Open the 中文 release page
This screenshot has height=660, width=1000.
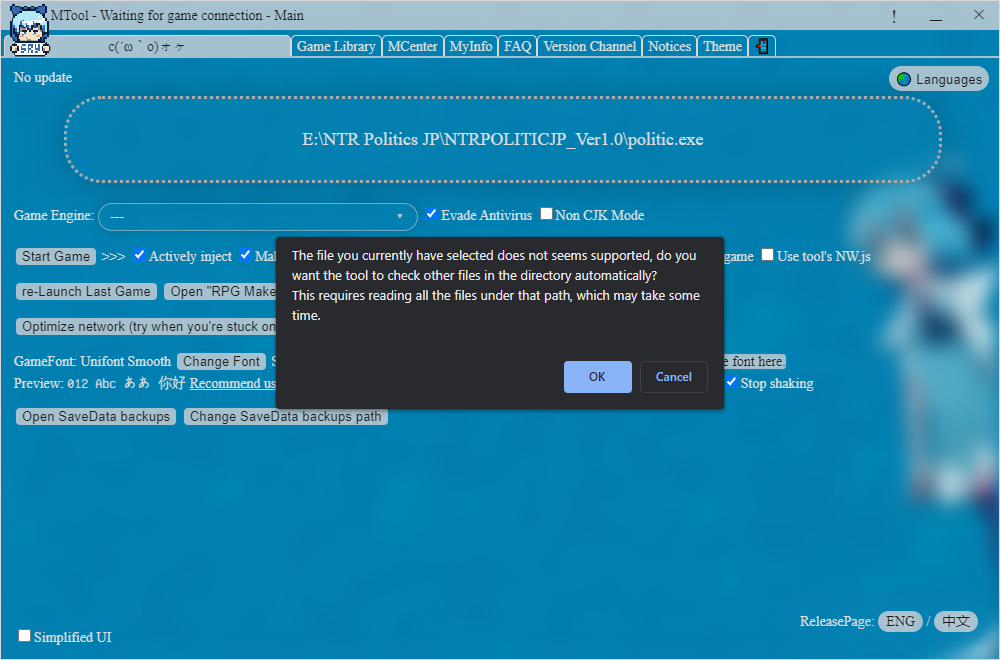tap(955, 621)
